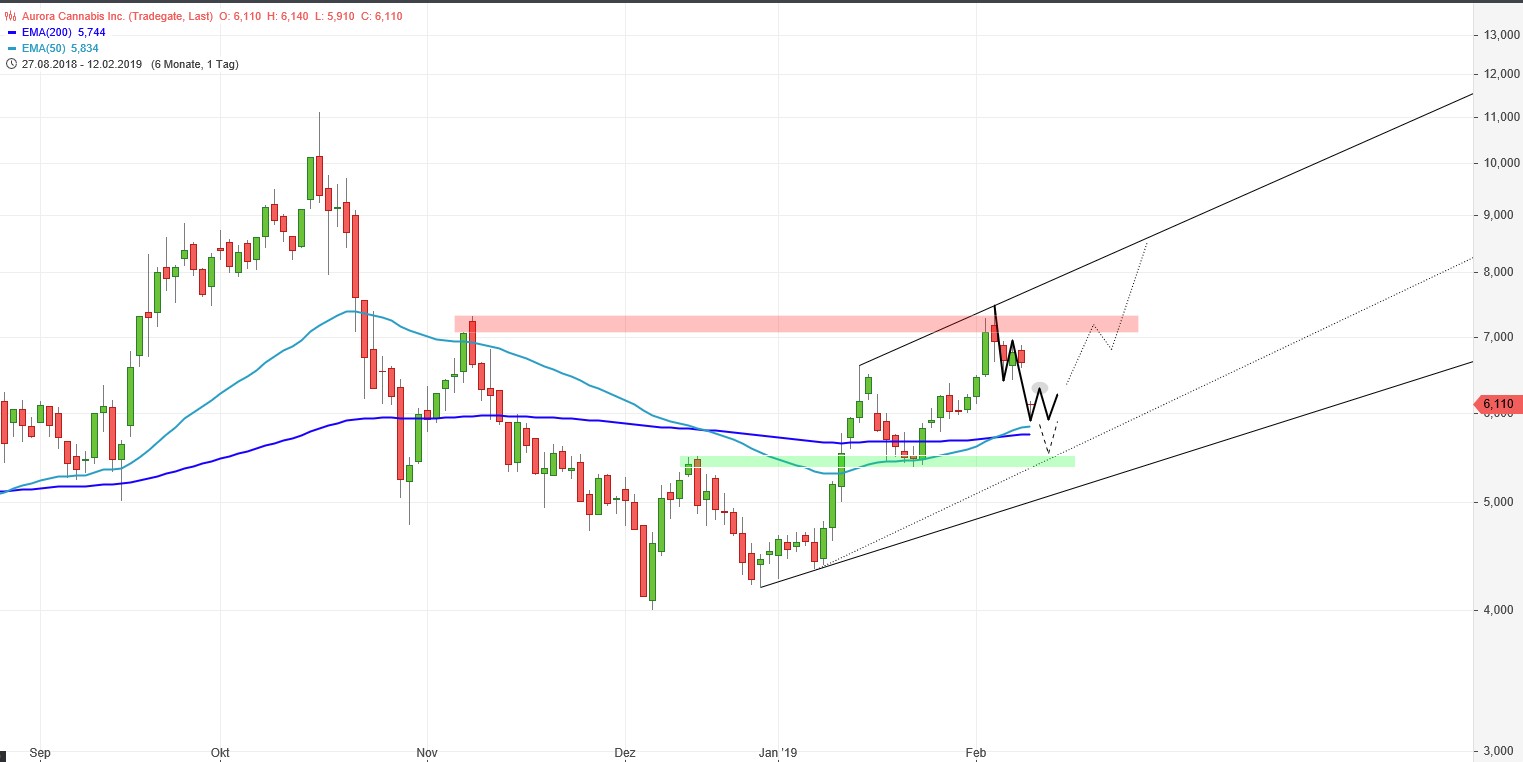The image size is (1523, 762).
Task: Select the blue EMA(200) legend color marker
Action: [x=12, y=33]
